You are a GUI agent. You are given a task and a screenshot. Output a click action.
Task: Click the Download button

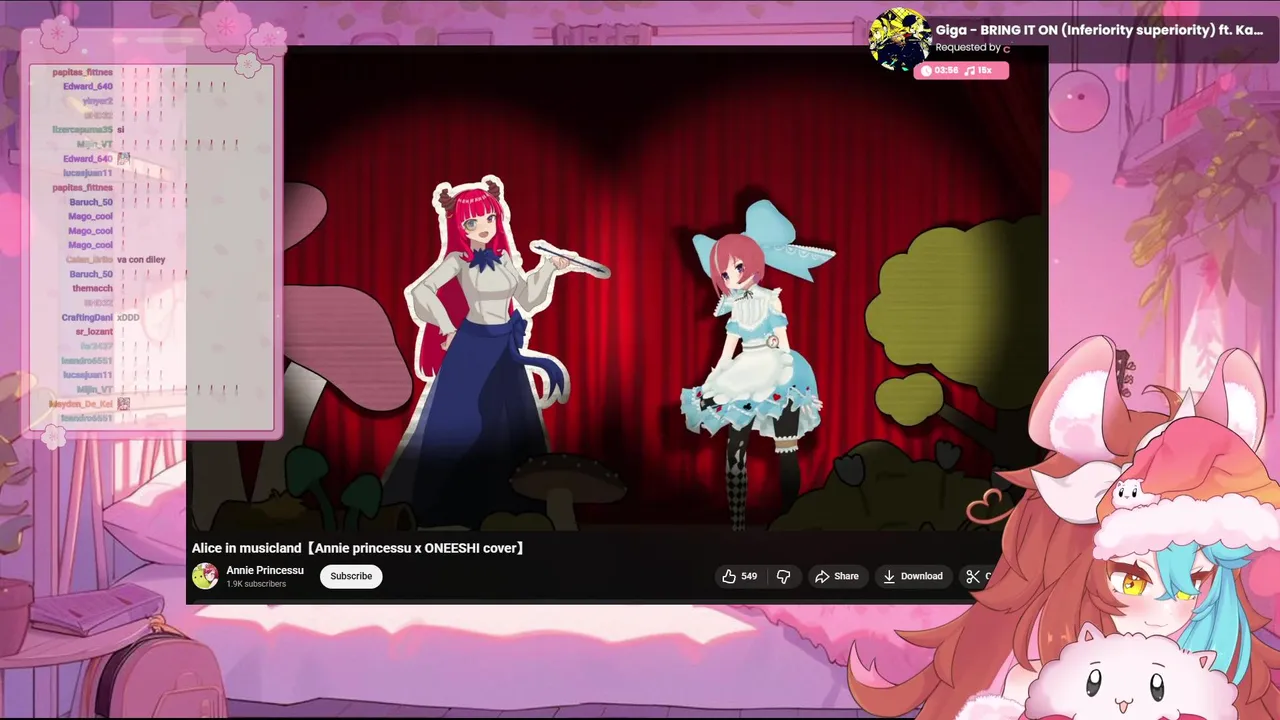pos(912,576)
